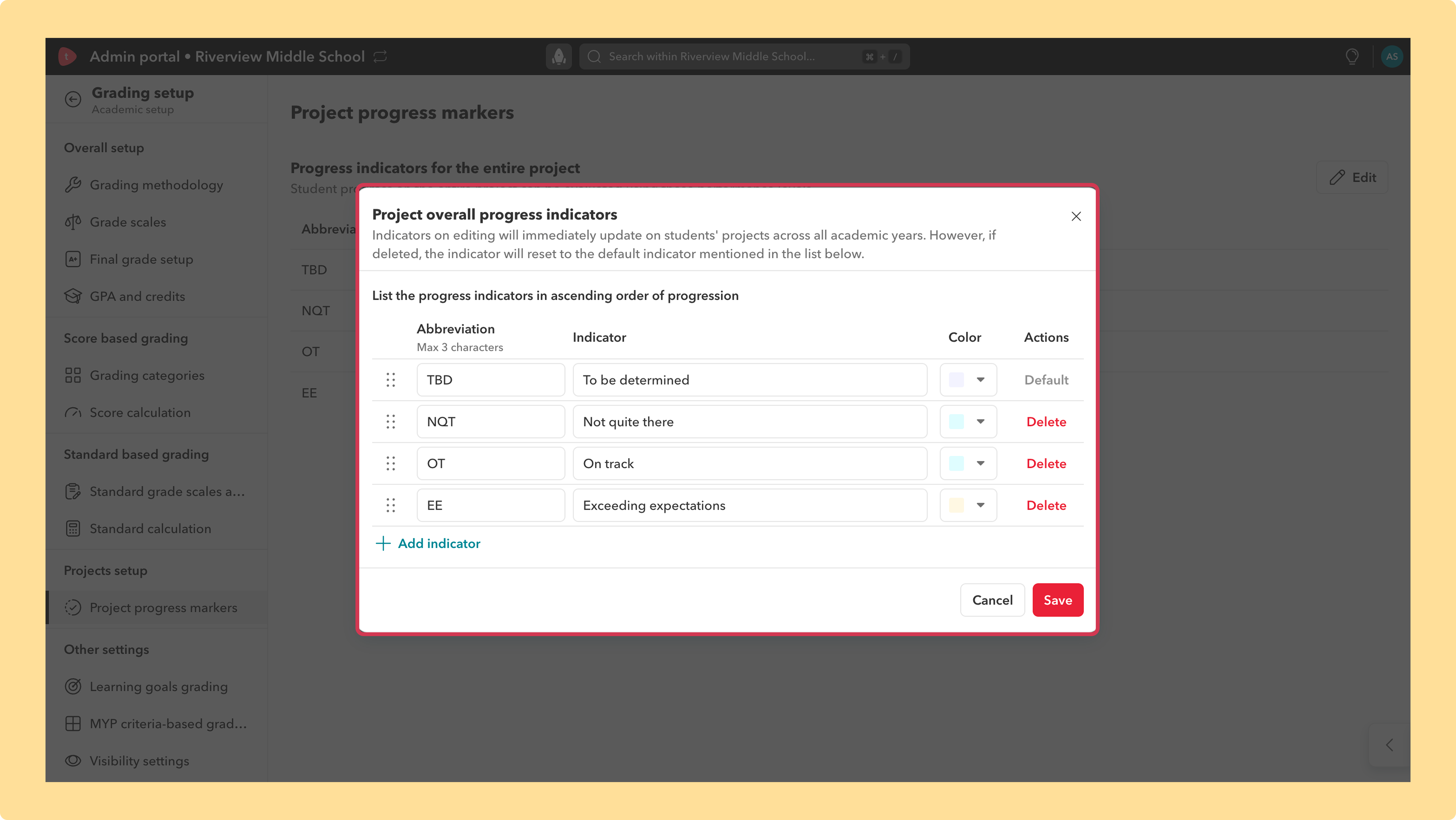Close the progress indicators dialog with X

(1076, 216)
